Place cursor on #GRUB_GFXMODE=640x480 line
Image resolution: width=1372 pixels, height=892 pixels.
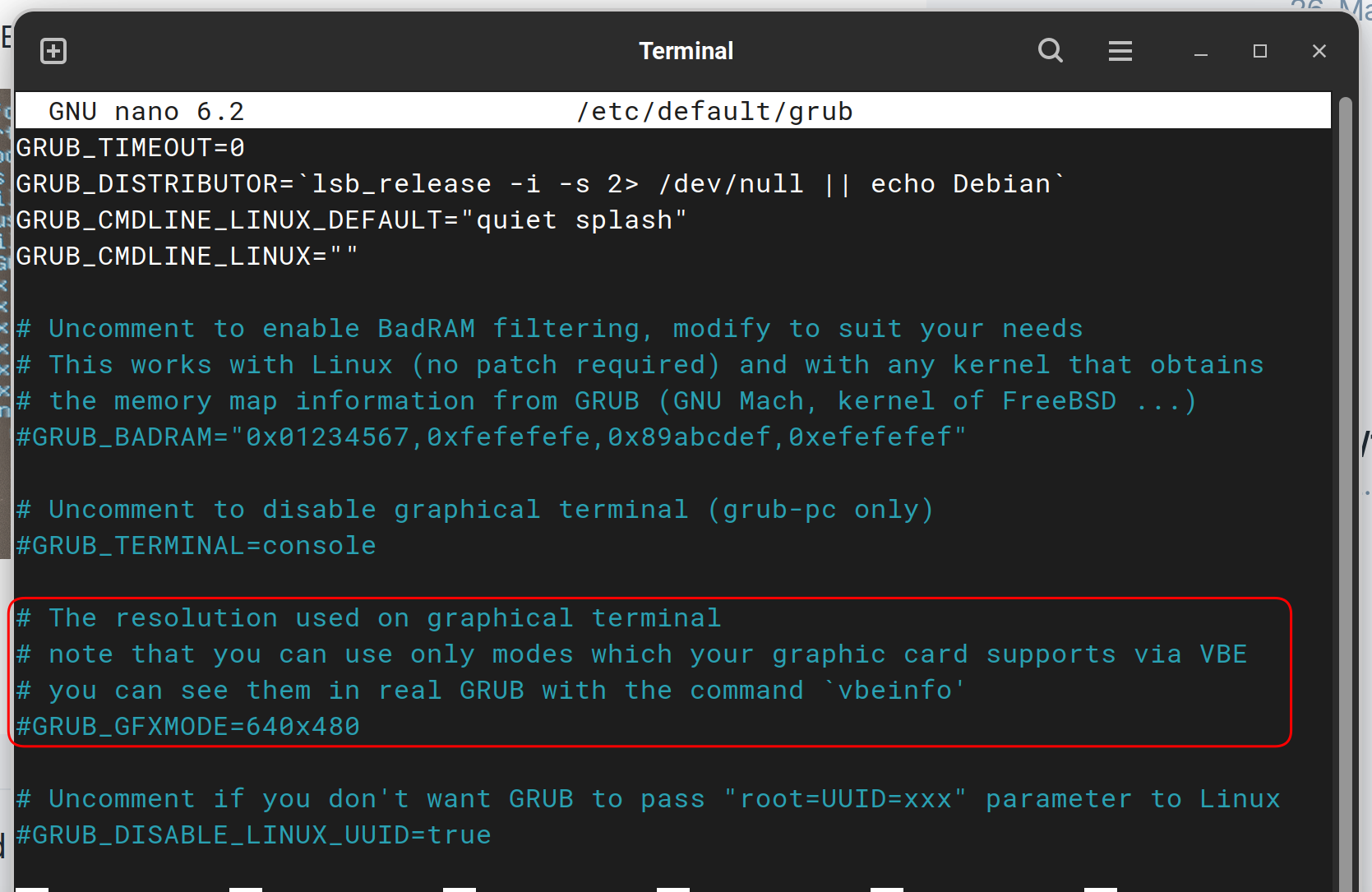pyautogui.click(x=187, y=727)
